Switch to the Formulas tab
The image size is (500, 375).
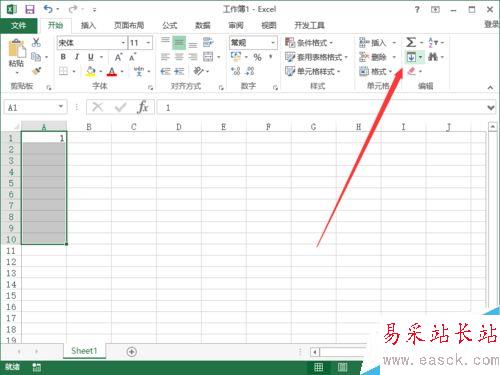coord(170,25)
